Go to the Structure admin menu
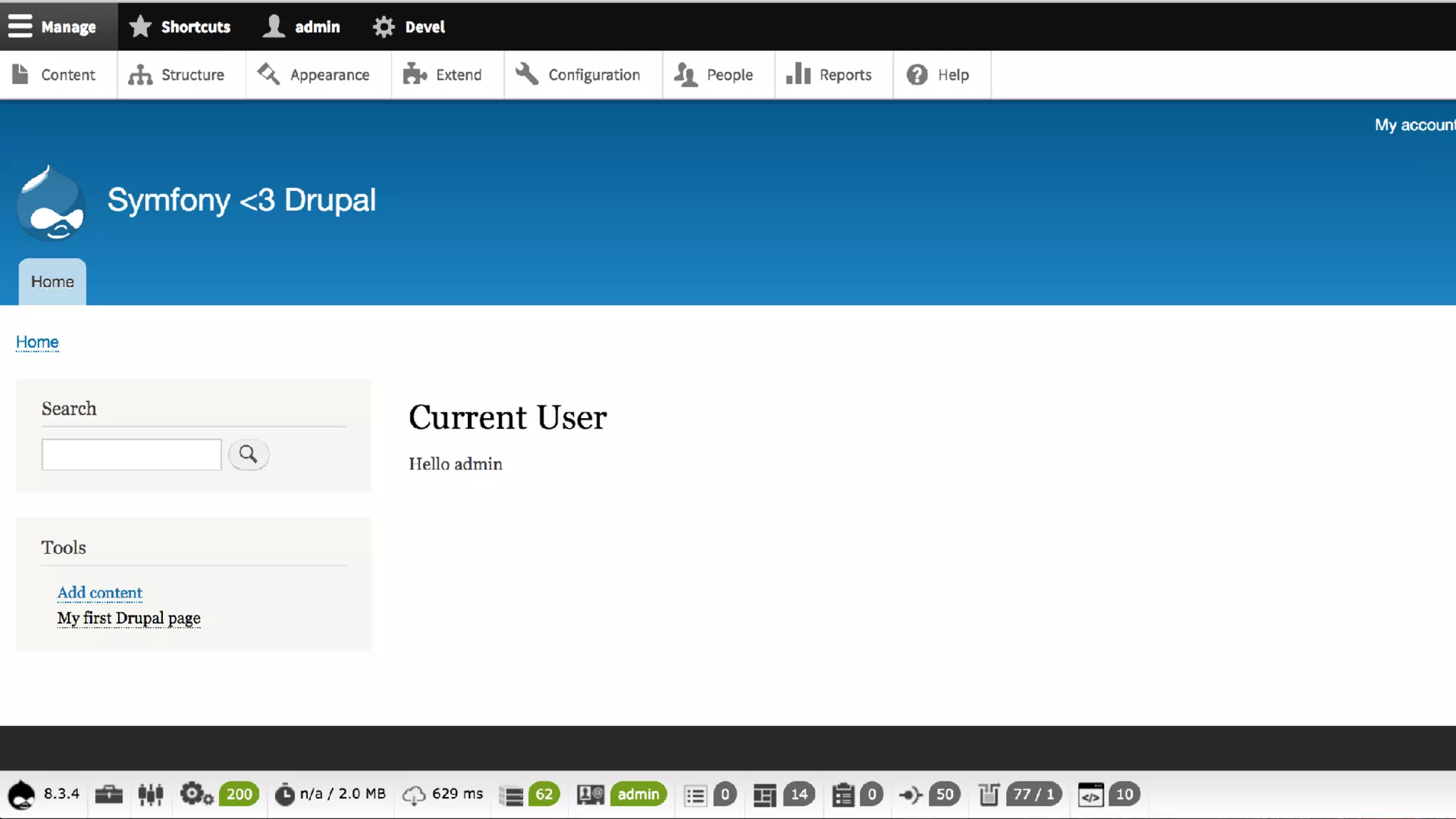 pyautogui.click(x=177, y=75)
